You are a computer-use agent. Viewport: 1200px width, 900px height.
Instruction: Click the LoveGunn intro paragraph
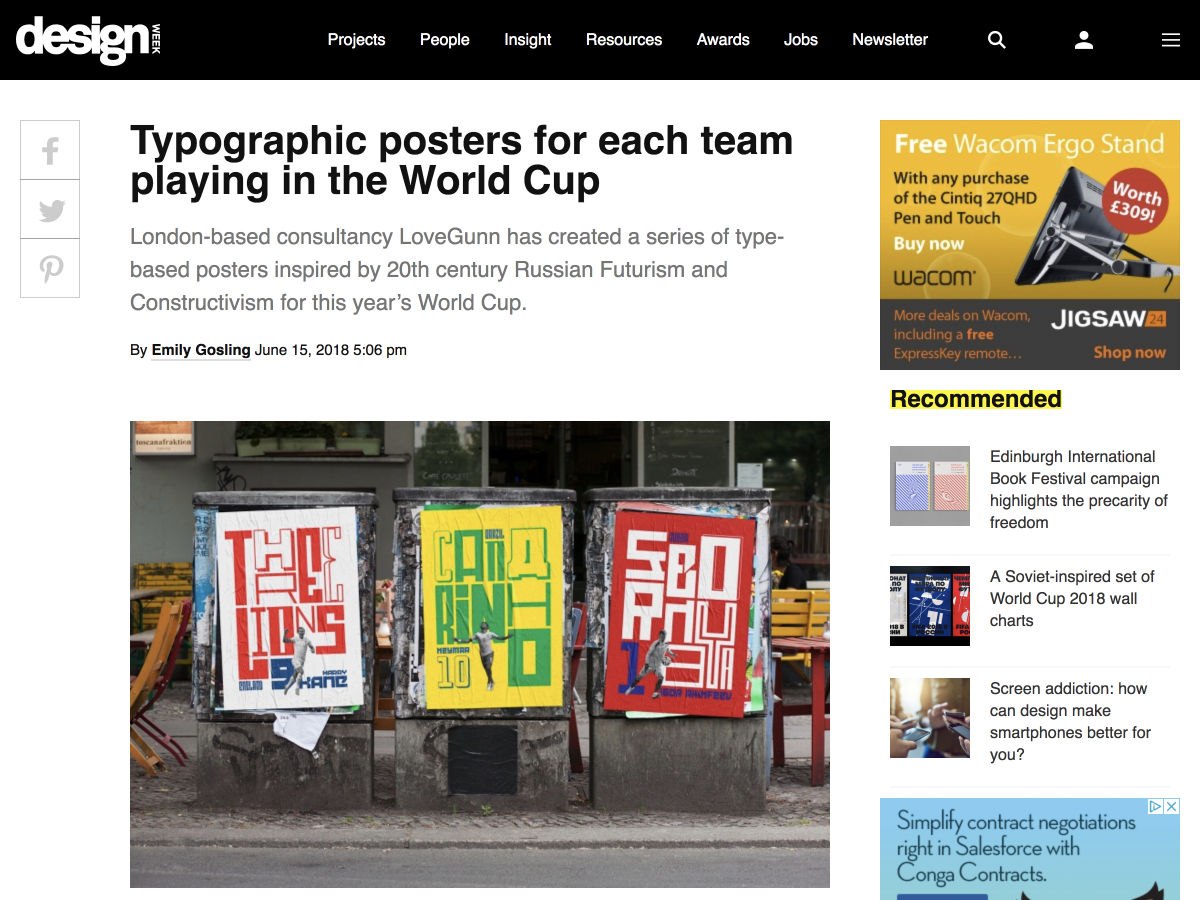(457, 270)
